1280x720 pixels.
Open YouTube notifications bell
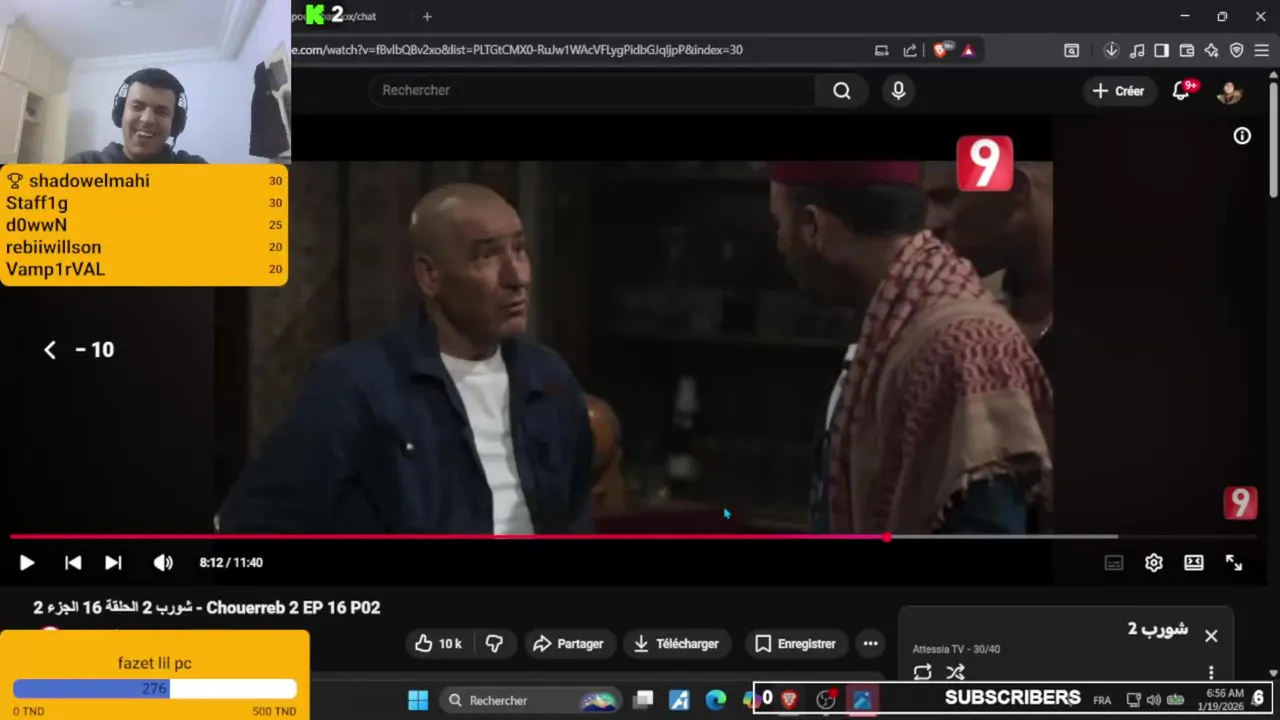[1181, 91]
